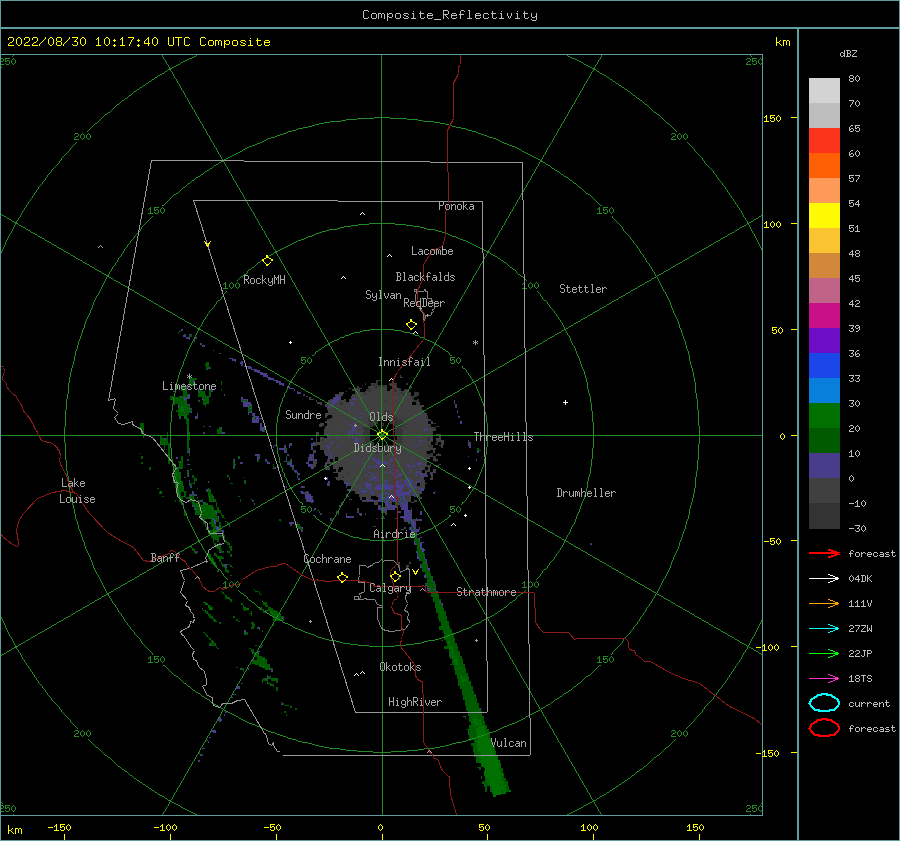This screenshot has height=841, width=900.
Task: Click the red forecast ellipse icon
Action: point(824,728)
